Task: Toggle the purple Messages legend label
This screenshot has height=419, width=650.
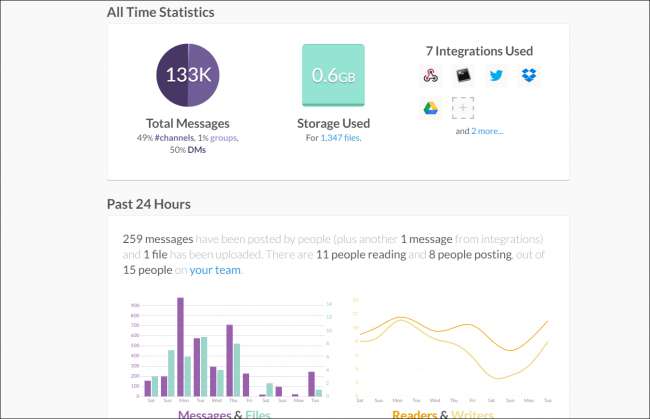Action: [x=206, y=414]
